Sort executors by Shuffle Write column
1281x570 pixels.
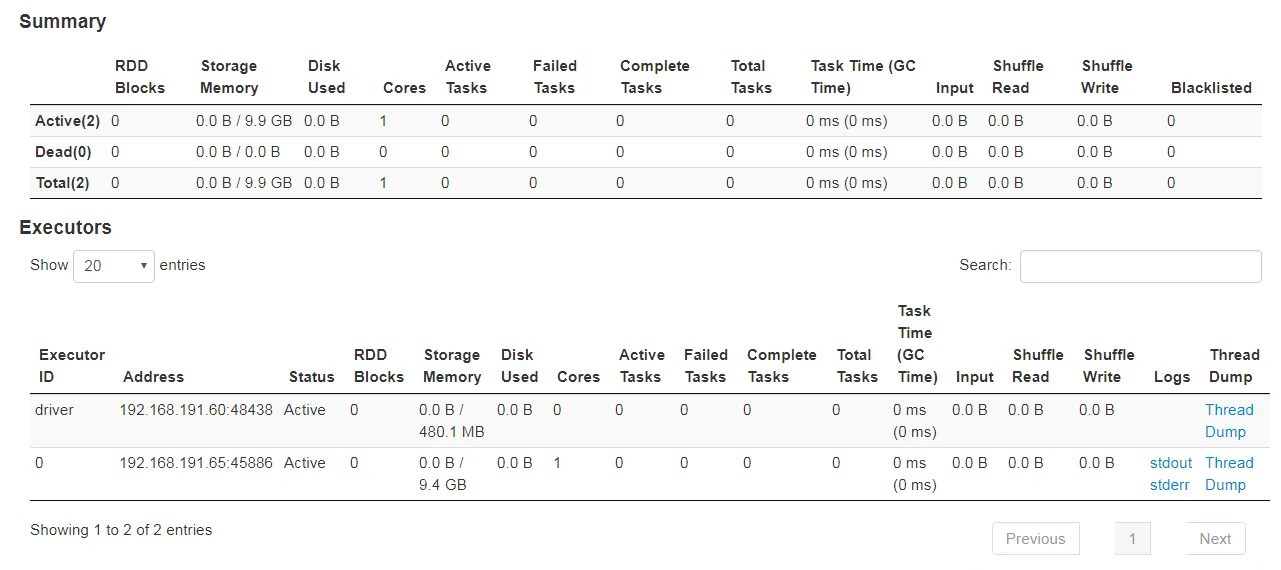pos(1109,366)
